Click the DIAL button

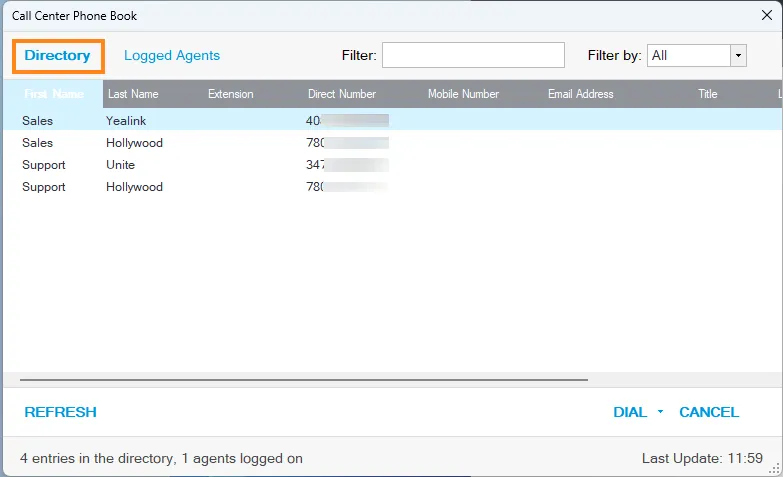click(630, 412)
